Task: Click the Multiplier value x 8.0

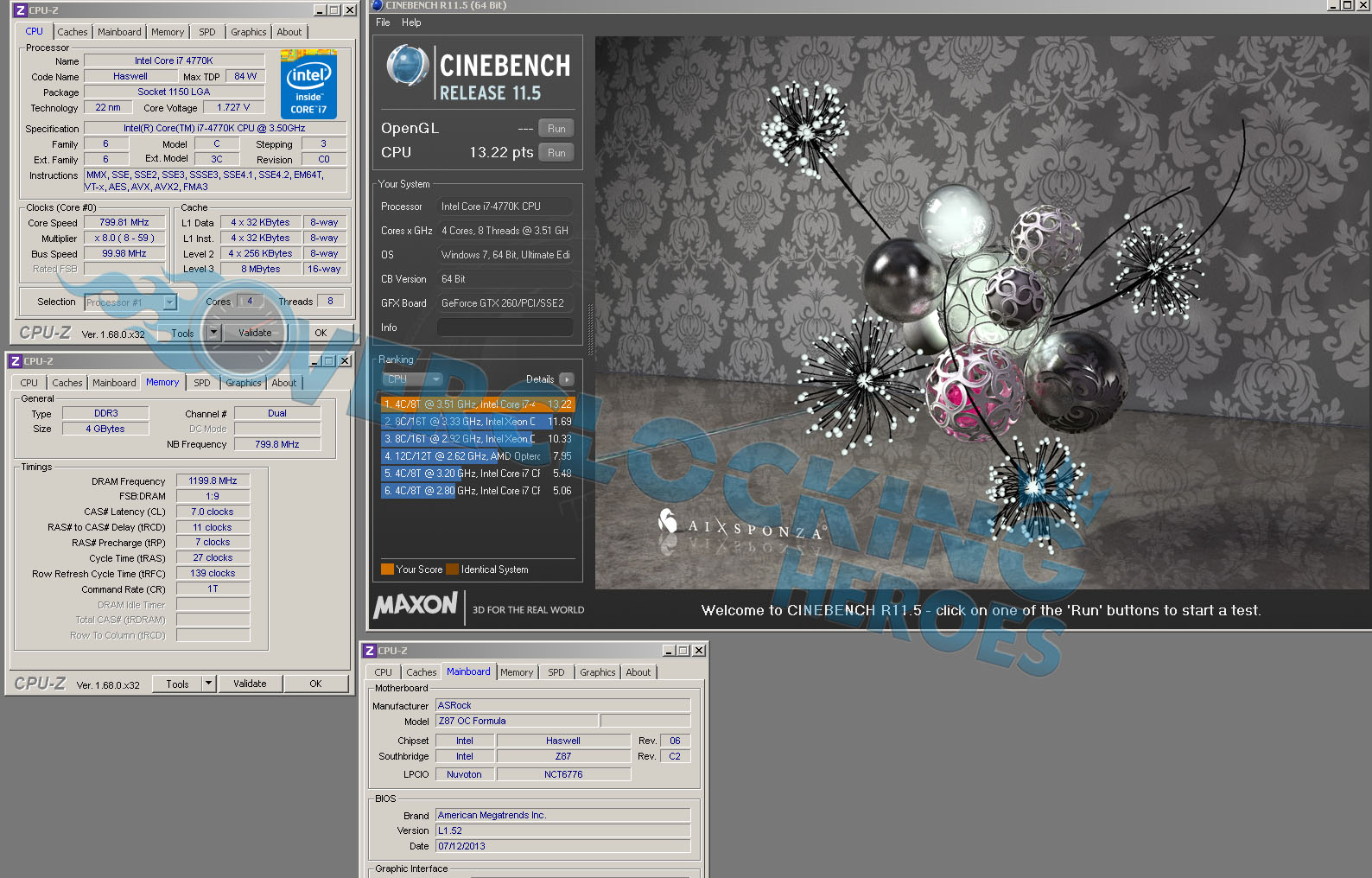Action: tap(124, 239)
